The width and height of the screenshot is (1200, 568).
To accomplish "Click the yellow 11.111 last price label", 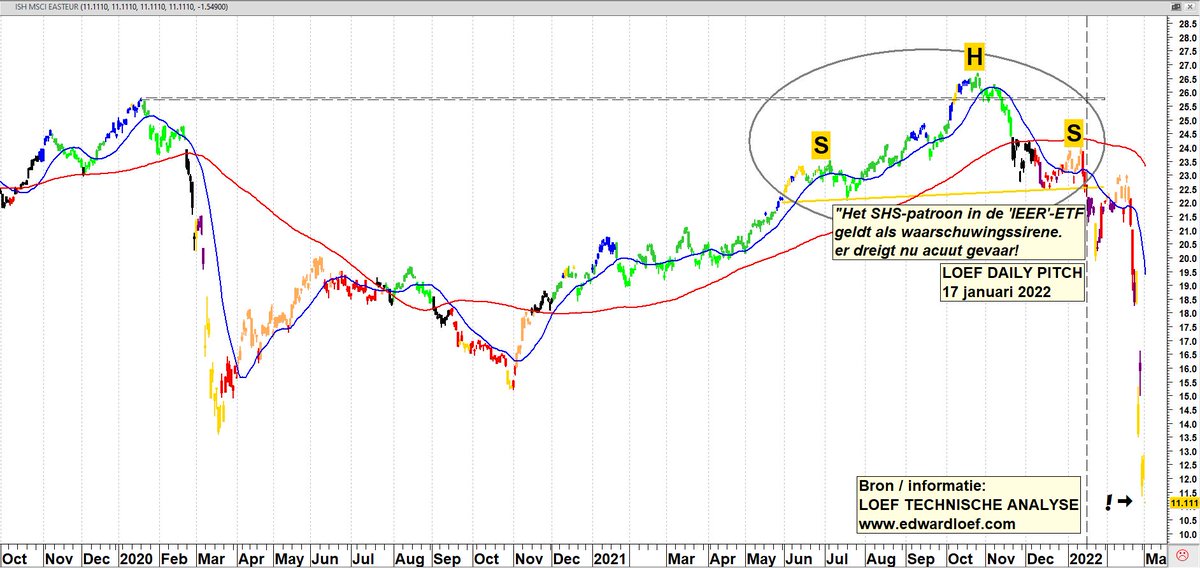I will 1182,504.
